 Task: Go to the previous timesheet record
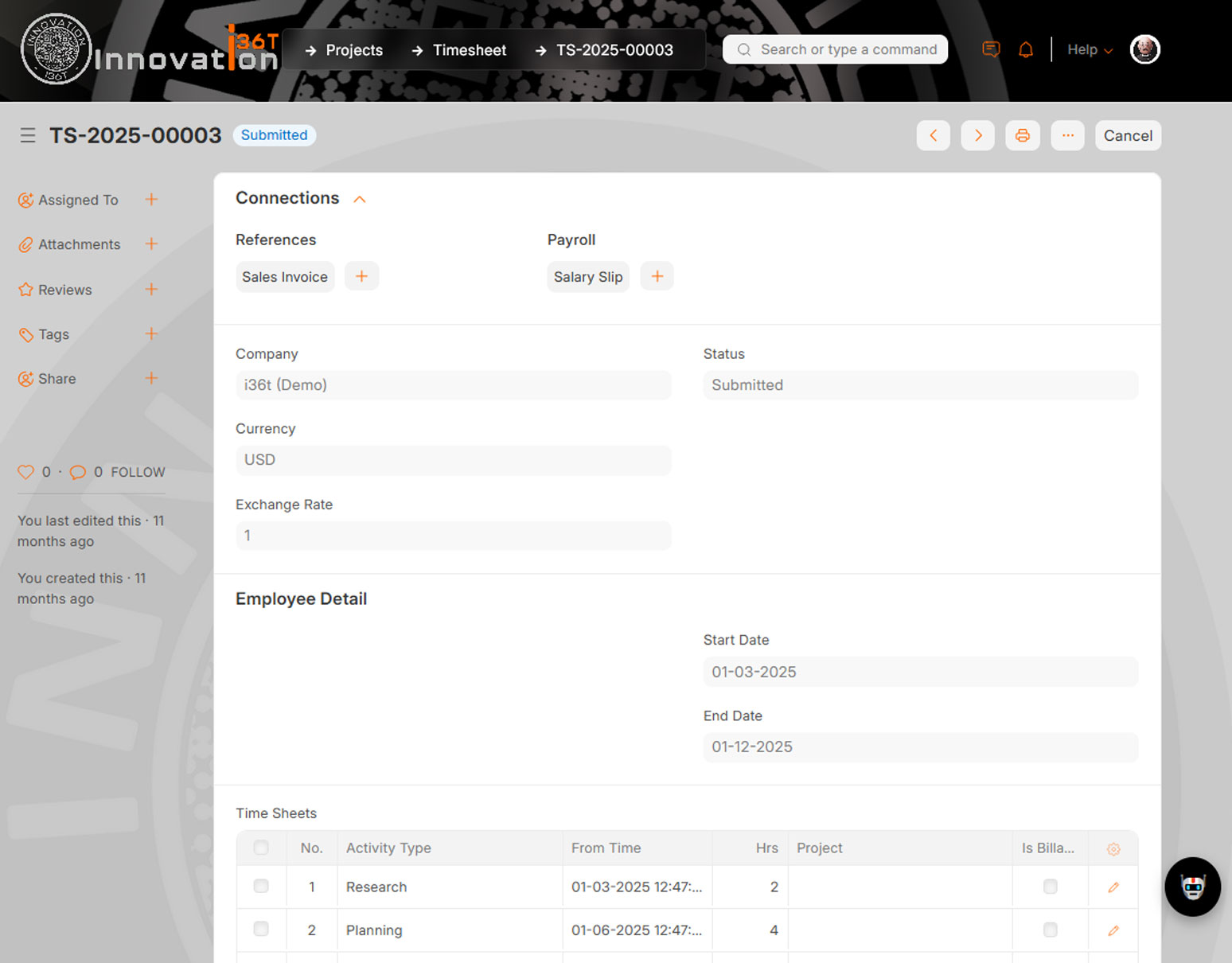pyautogui.click(x=933, y=135)
